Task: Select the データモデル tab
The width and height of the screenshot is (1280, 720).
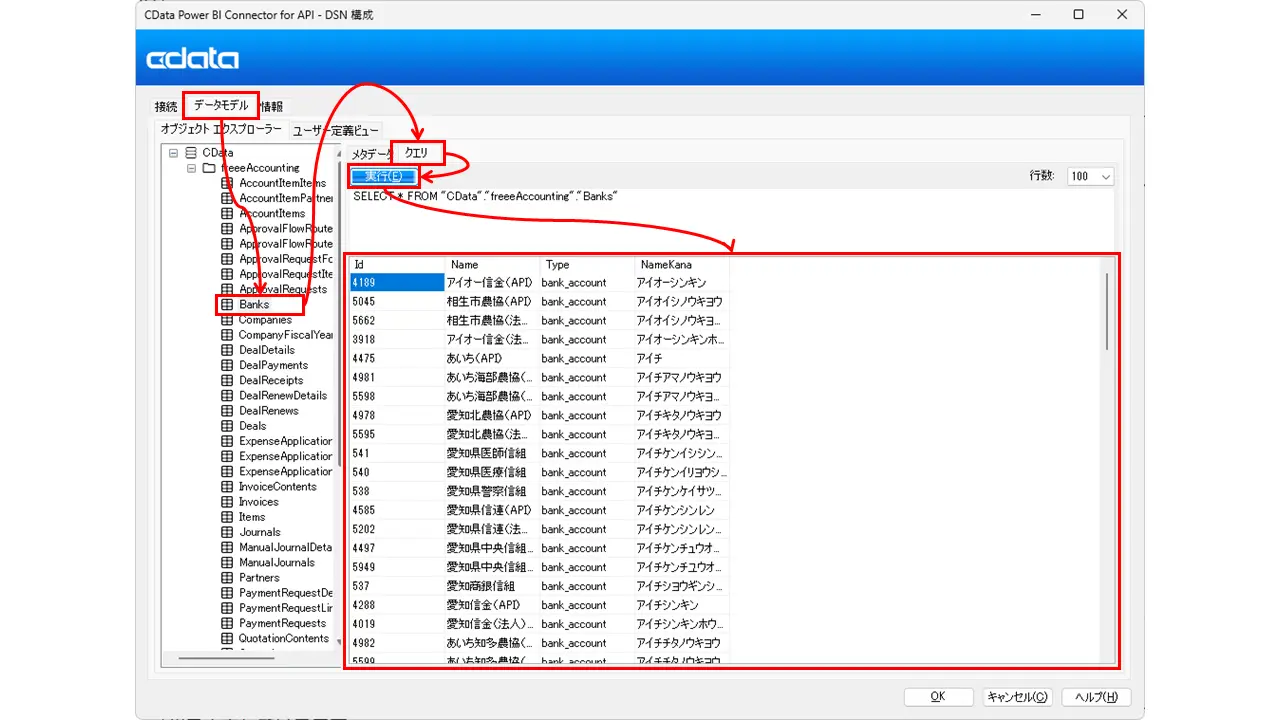Action: pyautogui.click(x=221, y=105)
